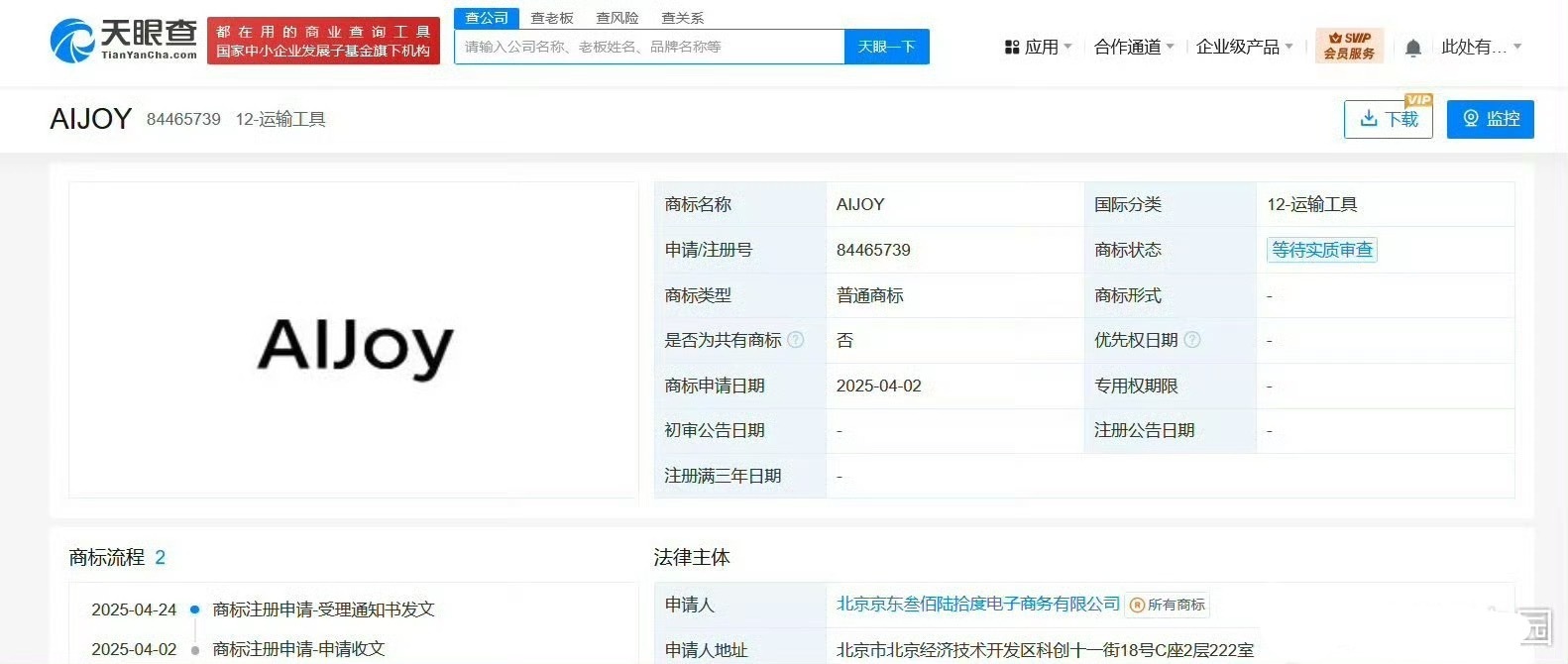Click the 监控 monitor button
Screen dimensions: 1568x664
[1491, 119]
